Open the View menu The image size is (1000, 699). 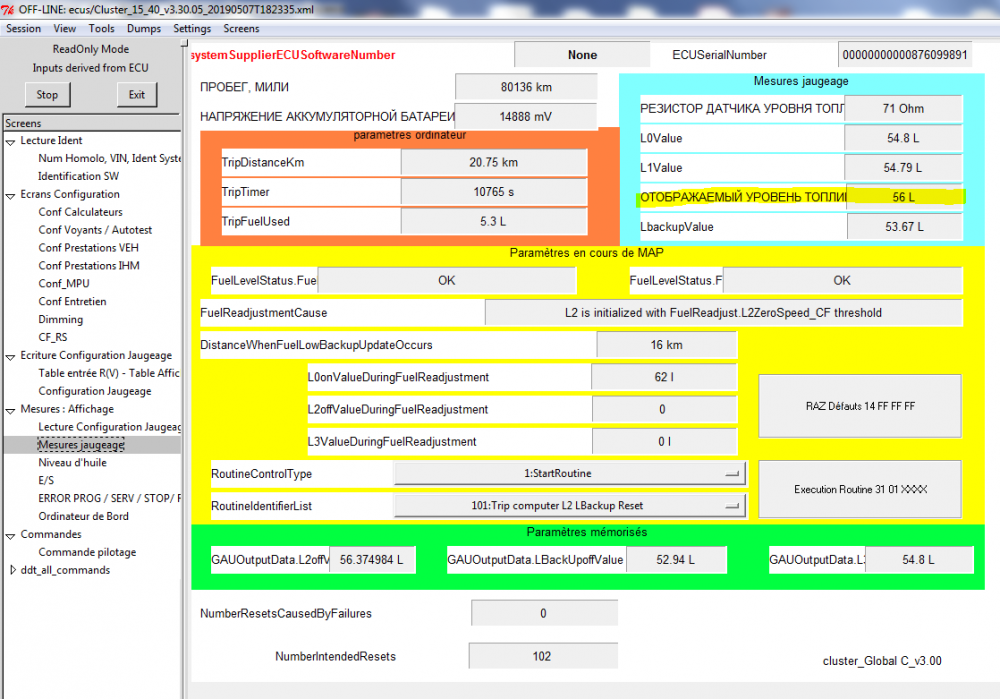pos(64,29)
